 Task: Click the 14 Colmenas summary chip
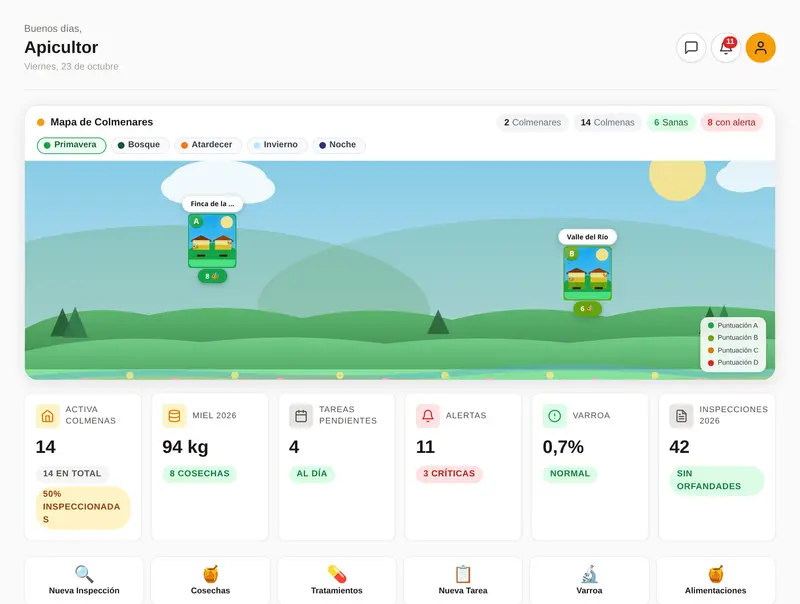pos(608,122)
